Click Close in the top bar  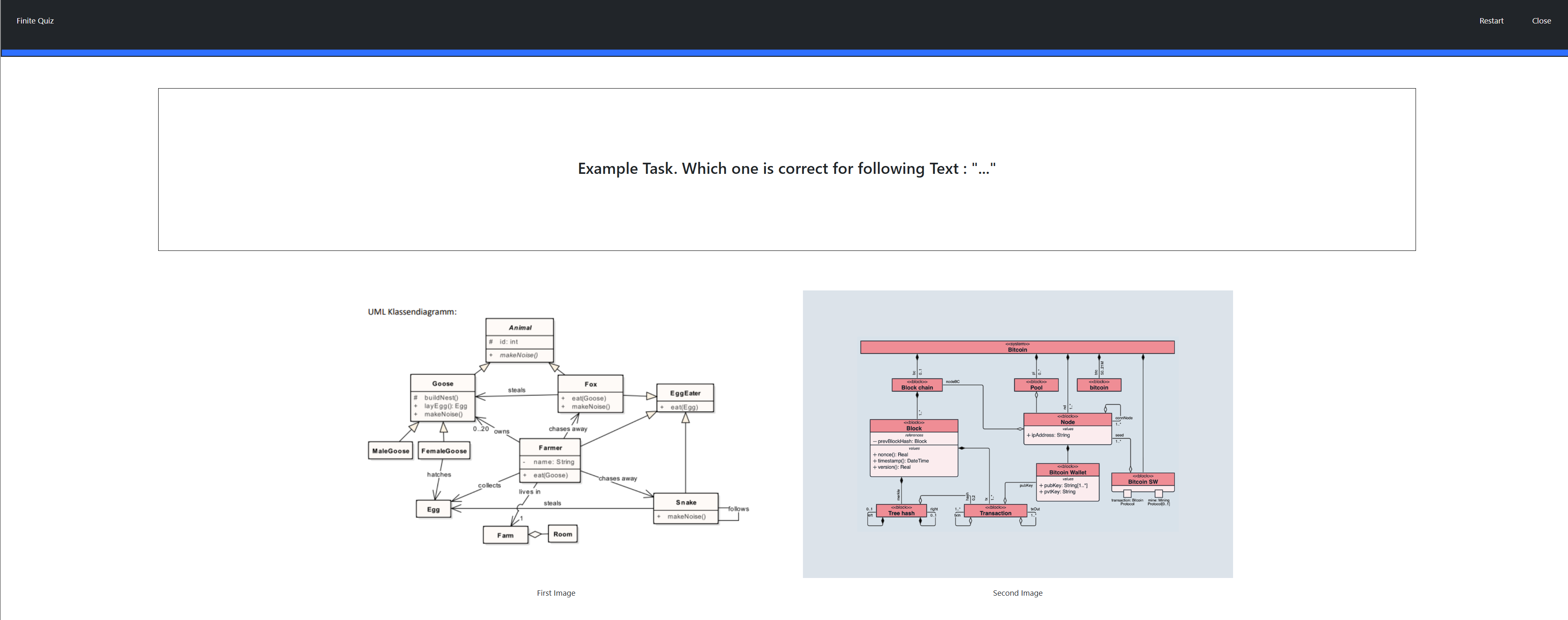[x=1541, y=21]
